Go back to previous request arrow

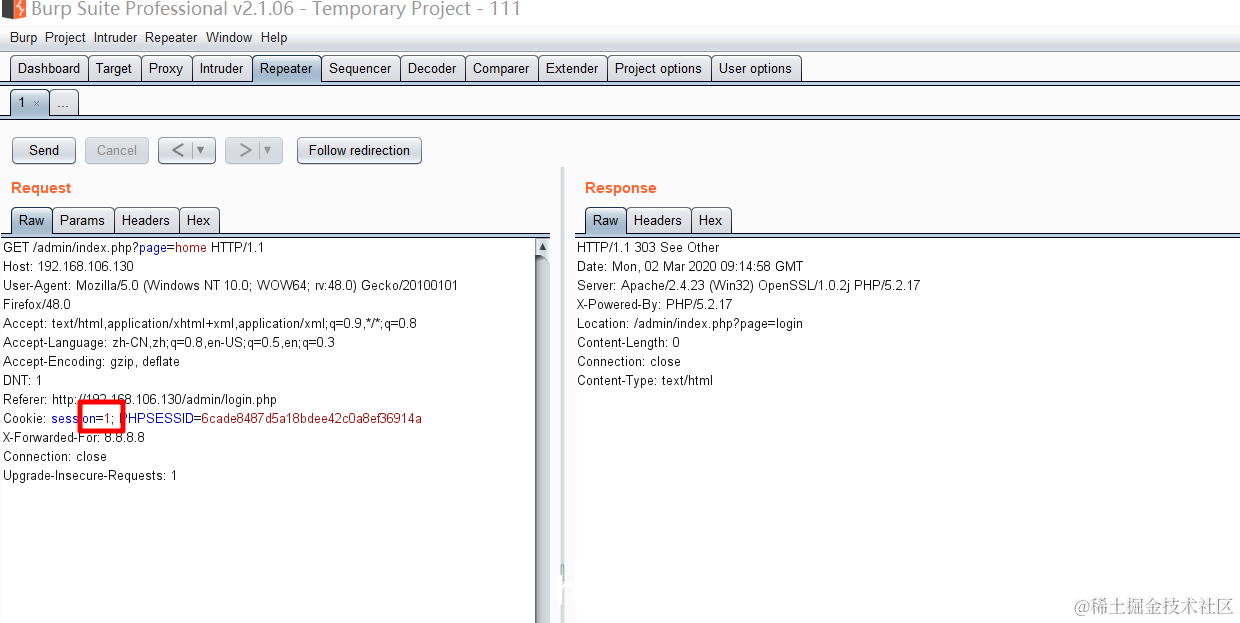[x=178, y=150]
